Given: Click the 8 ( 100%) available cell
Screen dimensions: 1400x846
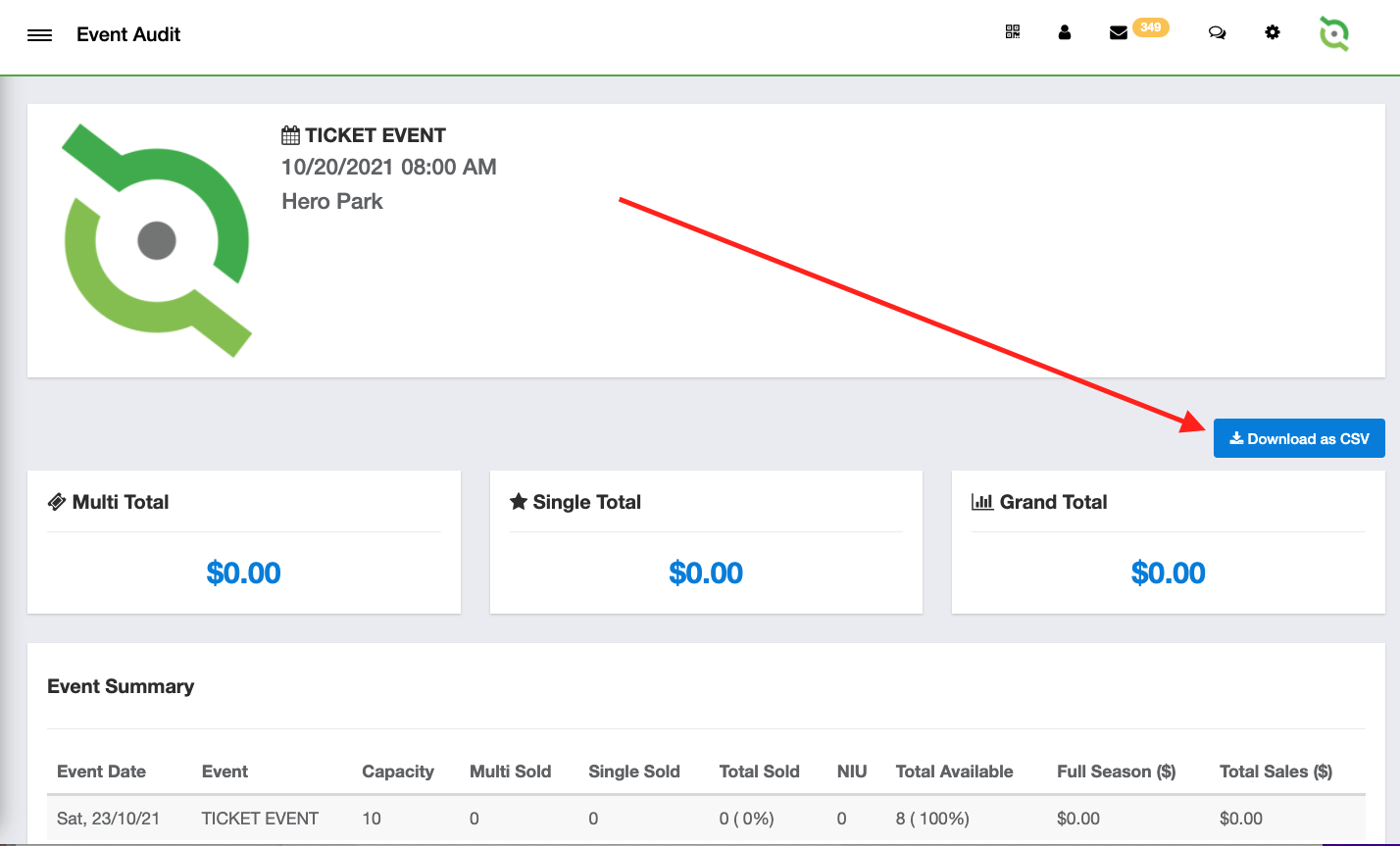Looking at the screenshot, I should tap(932, 818).
